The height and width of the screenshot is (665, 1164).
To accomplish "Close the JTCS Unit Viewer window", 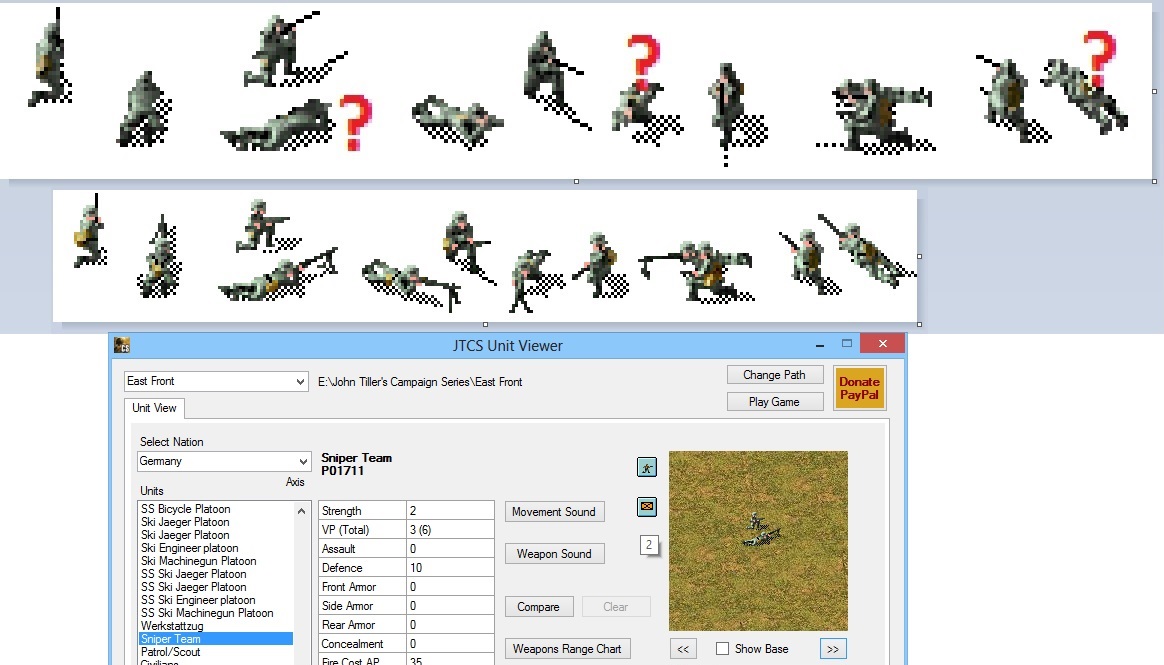I will tap(883, 343).
